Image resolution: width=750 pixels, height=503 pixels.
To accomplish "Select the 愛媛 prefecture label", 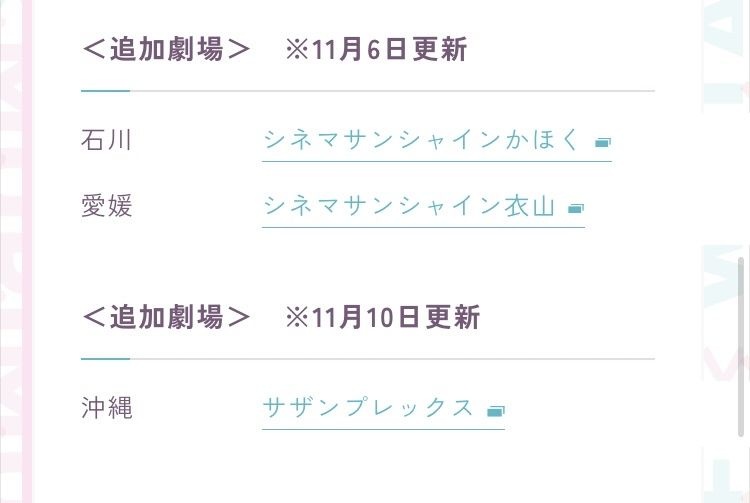I will pyautogui.click(x=106, y=207).
